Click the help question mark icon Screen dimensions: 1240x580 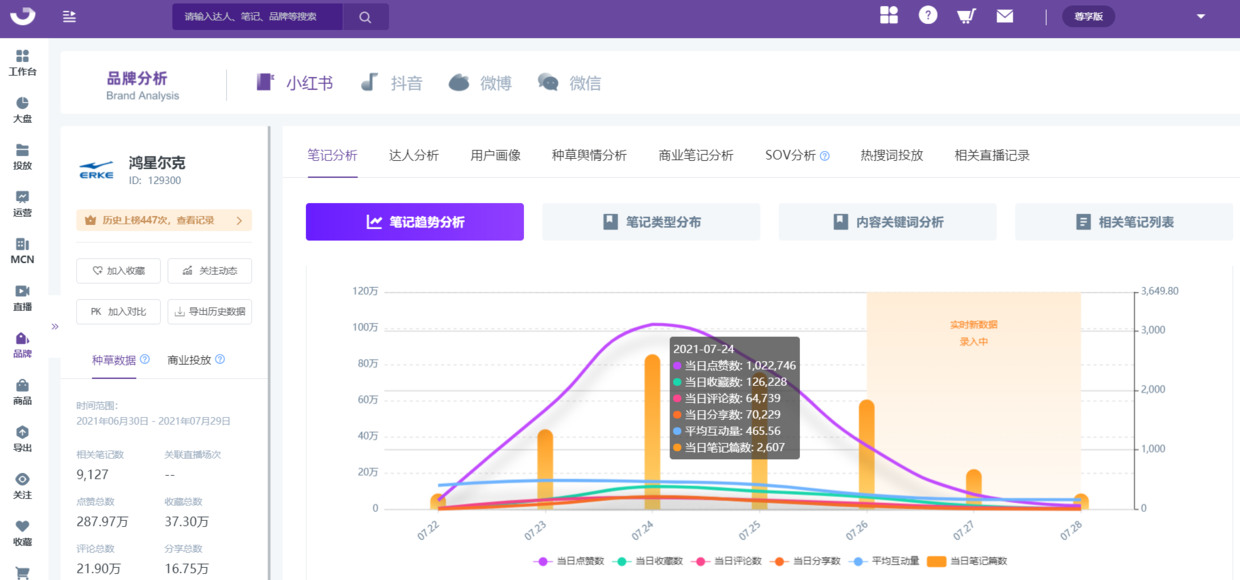point(928,15)
